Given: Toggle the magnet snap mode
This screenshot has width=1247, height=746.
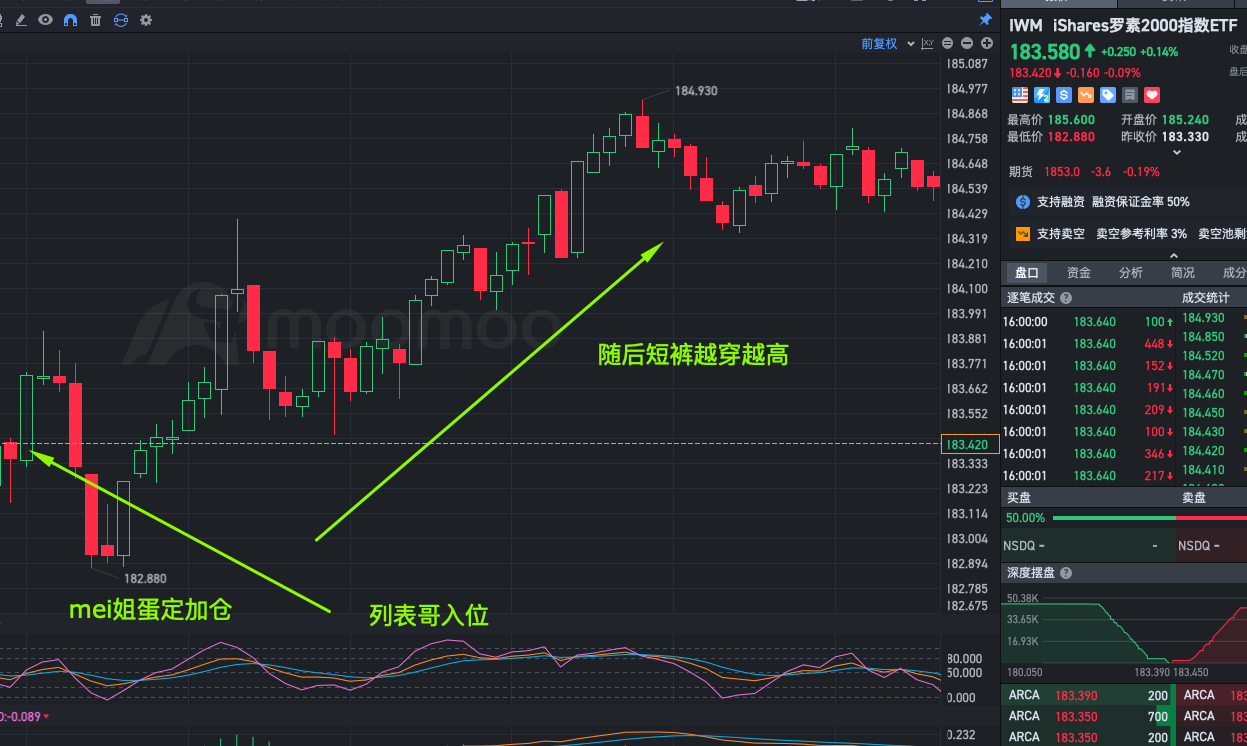Looking at the screenshot, I should (70, 20).
